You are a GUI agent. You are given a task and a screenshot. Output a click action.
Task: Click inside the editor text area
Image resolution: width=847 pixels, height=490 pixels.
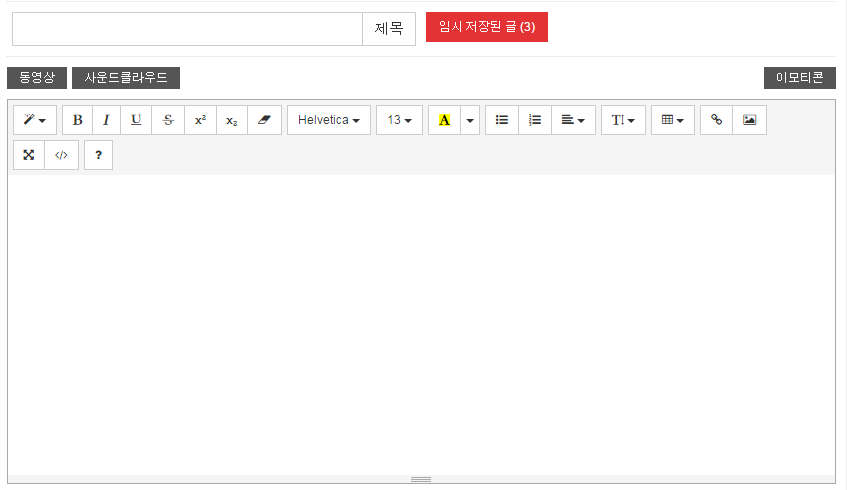pyautogui.click(x=421, y=324)
